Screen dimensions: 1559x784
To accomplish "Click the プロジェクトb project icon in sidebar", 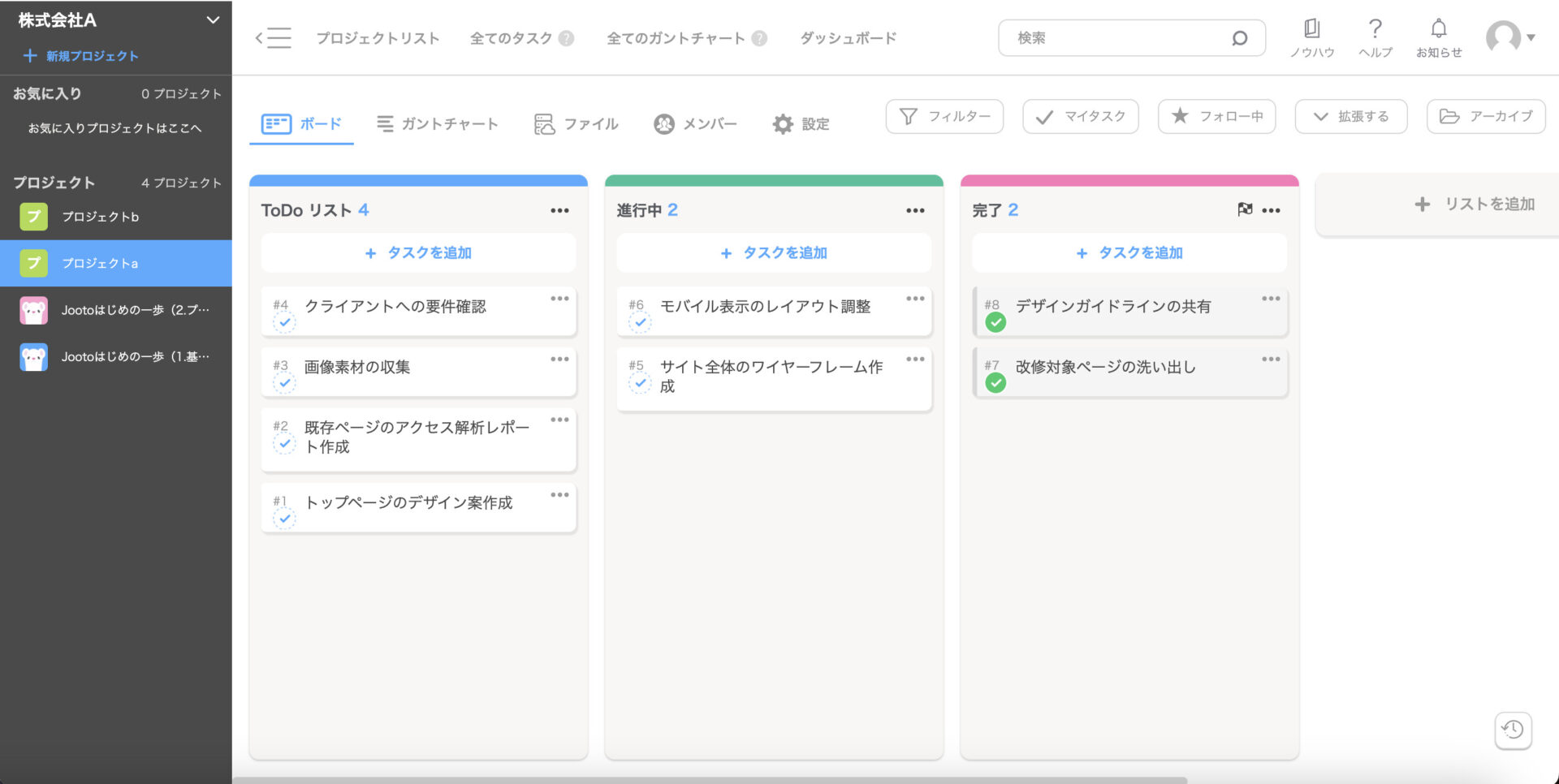I will tap(33, 217).
